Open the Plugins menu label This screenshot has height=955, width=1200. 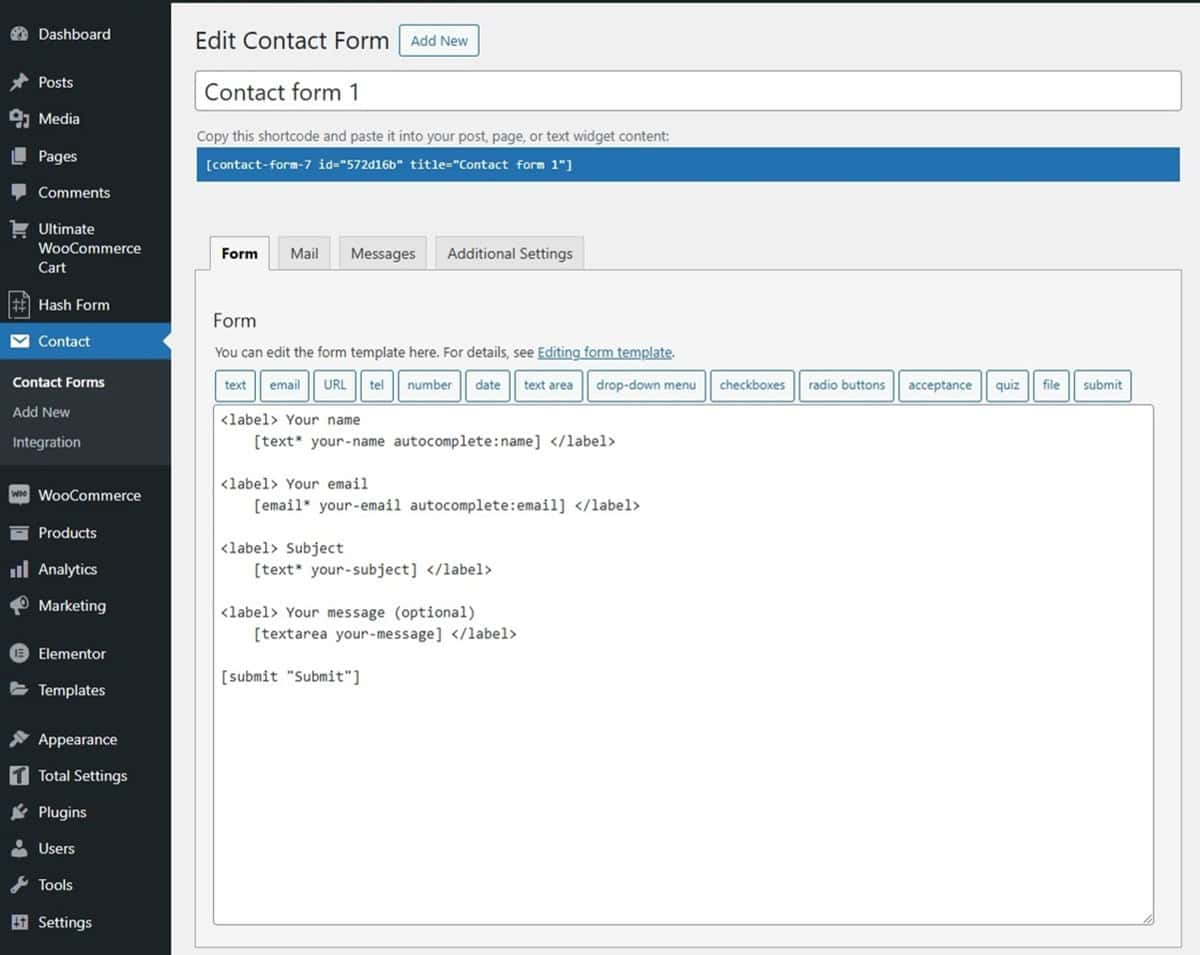click(62, 812)
